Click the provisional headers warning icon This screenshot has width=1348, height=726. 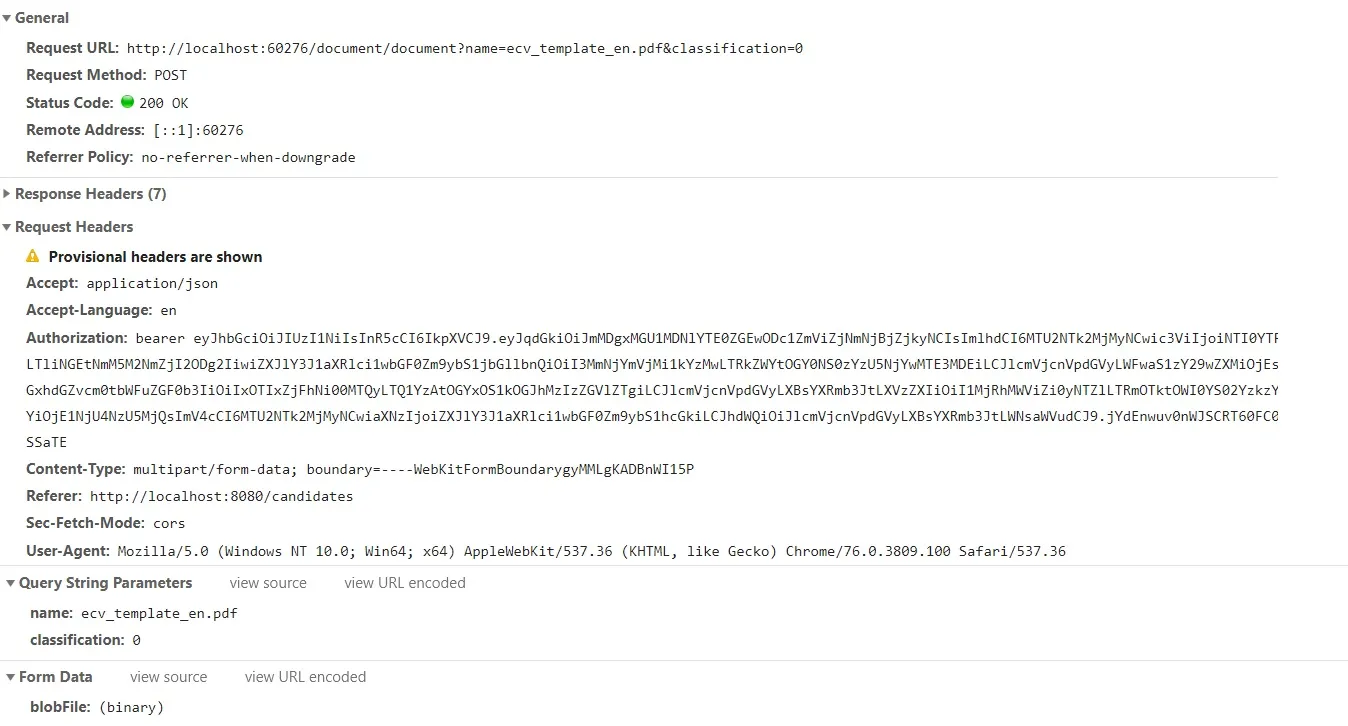tap(33, 256)
